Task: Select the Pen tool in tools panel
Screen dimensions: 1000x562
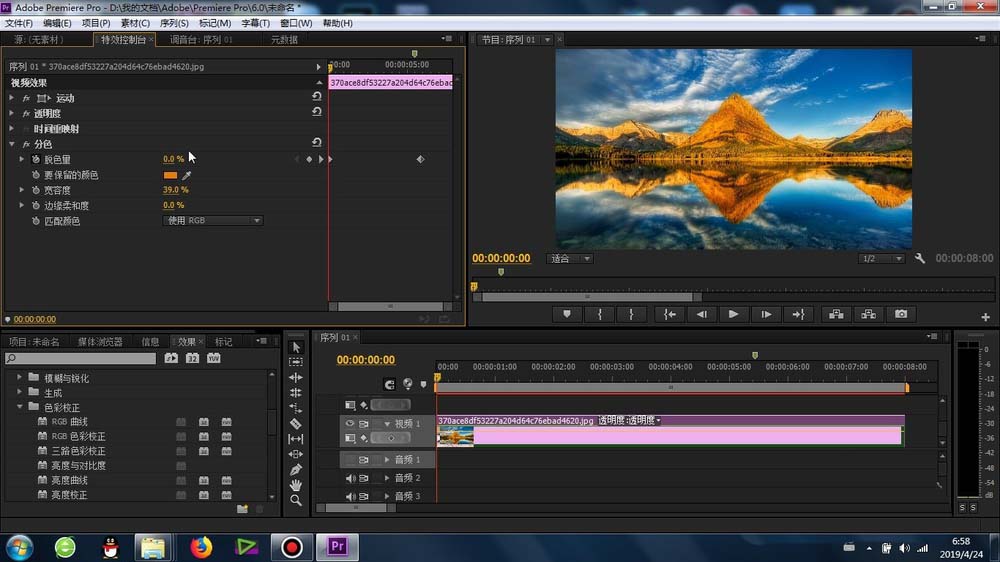Action: coord(295,470)
